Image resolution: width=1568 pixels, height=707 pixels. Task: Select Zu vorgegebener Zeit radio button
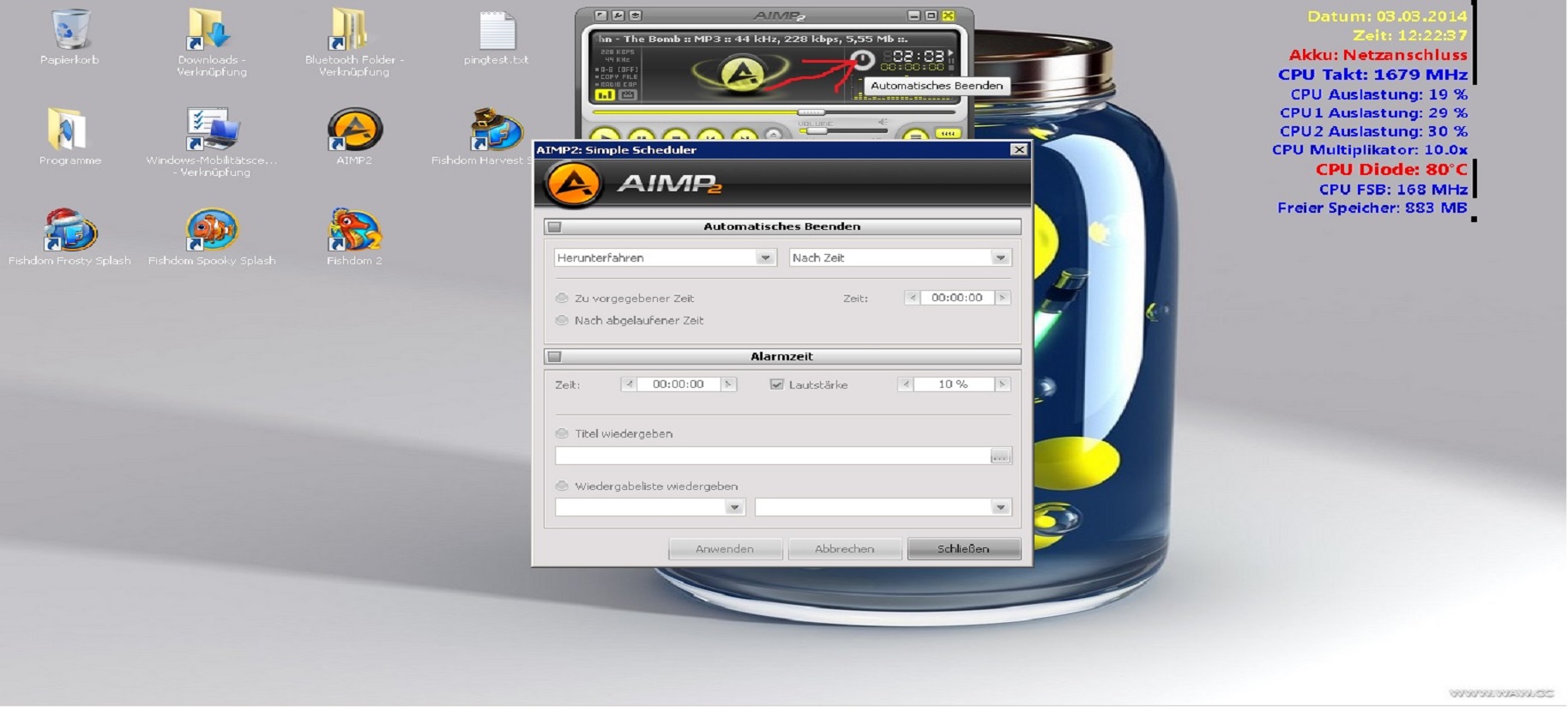562,298
